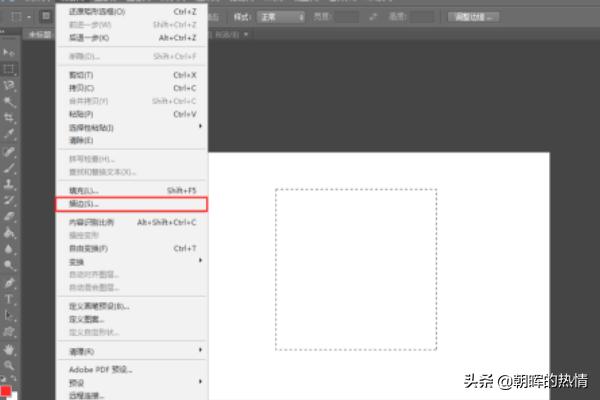Image resolution: width=600 pixels, height=400 pixels.
Task: Expand the 选择性粘贴 submenu arrow
Action: point(200,127)
